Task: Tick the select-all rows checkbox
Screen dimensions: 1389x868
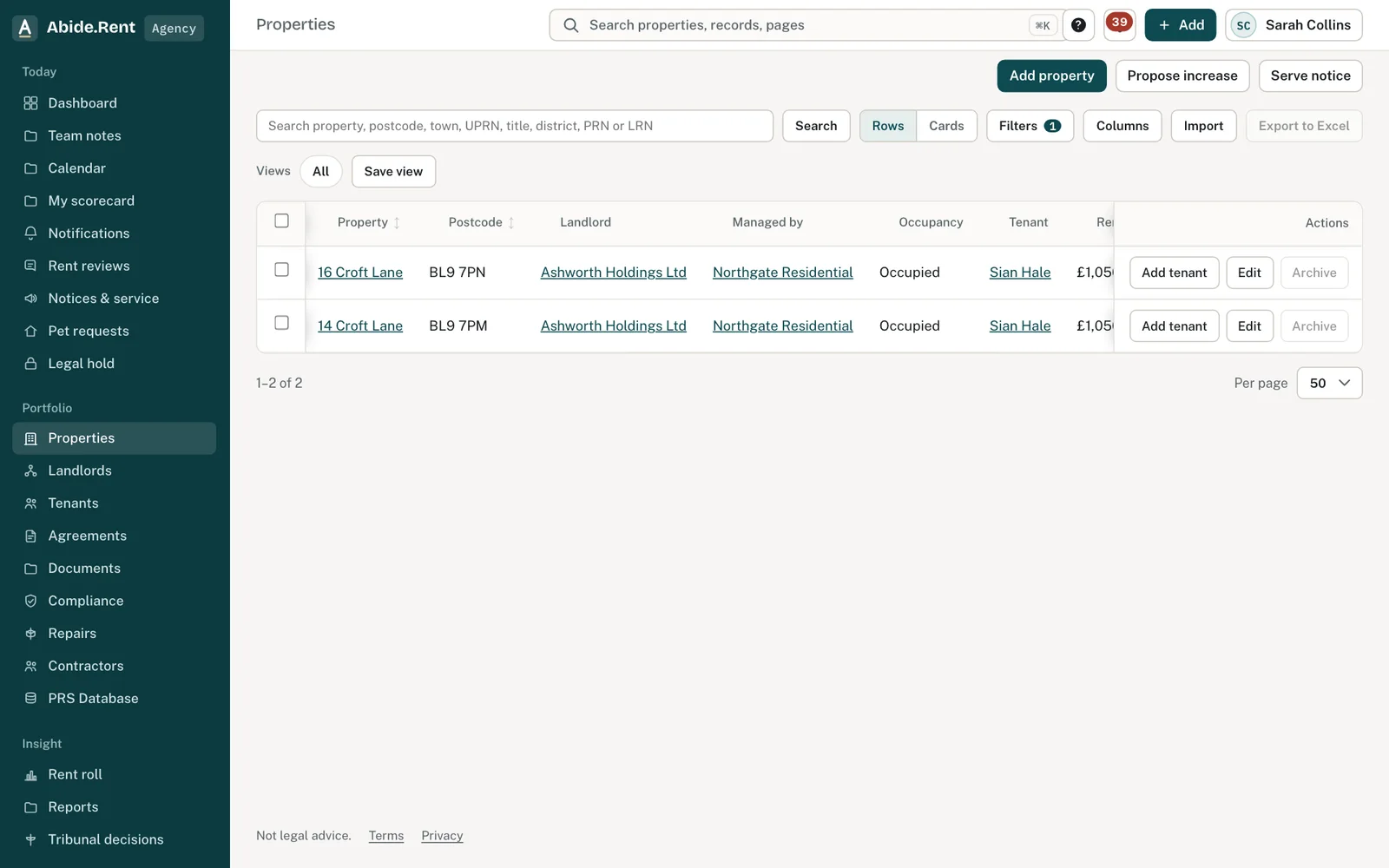Action: click(x=281, y=220)
